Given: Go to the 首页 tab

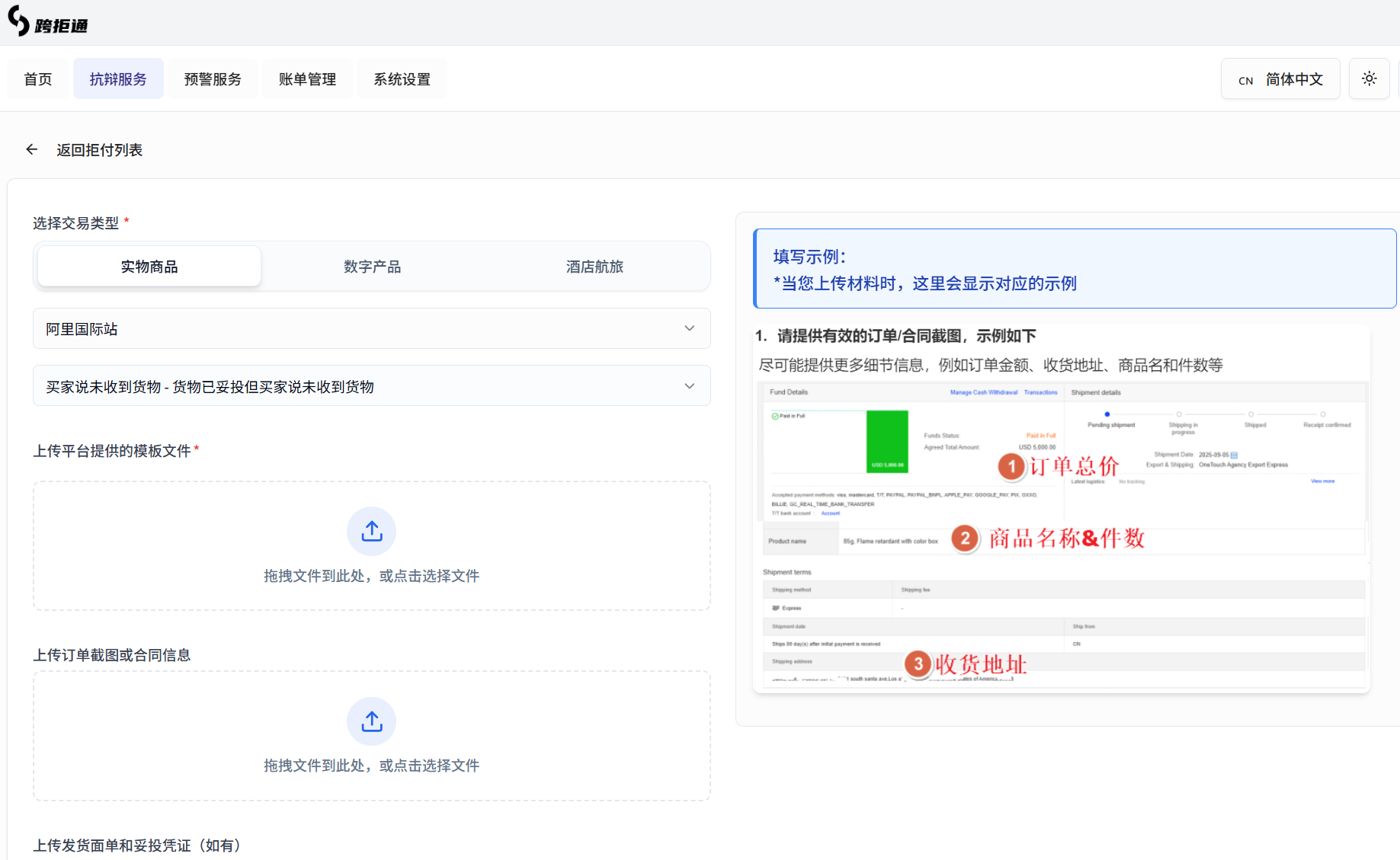Looking at the screenshot, I should [x=38, y=79].
